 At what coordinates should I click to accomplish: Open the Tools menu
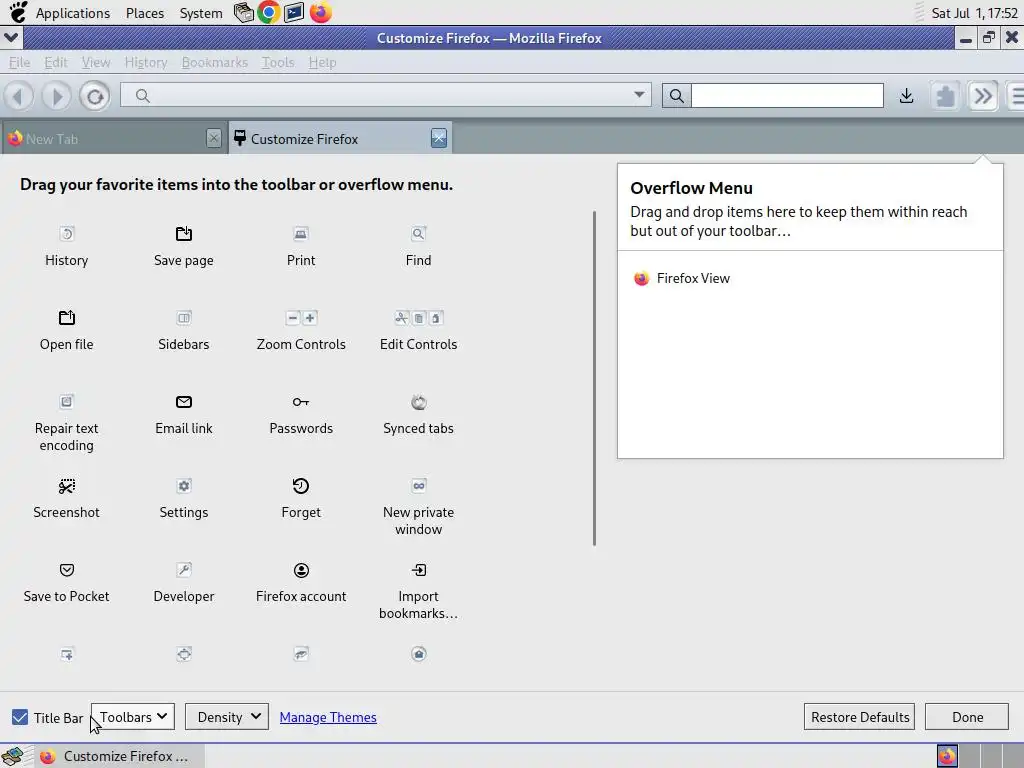[x=278, y=62]
